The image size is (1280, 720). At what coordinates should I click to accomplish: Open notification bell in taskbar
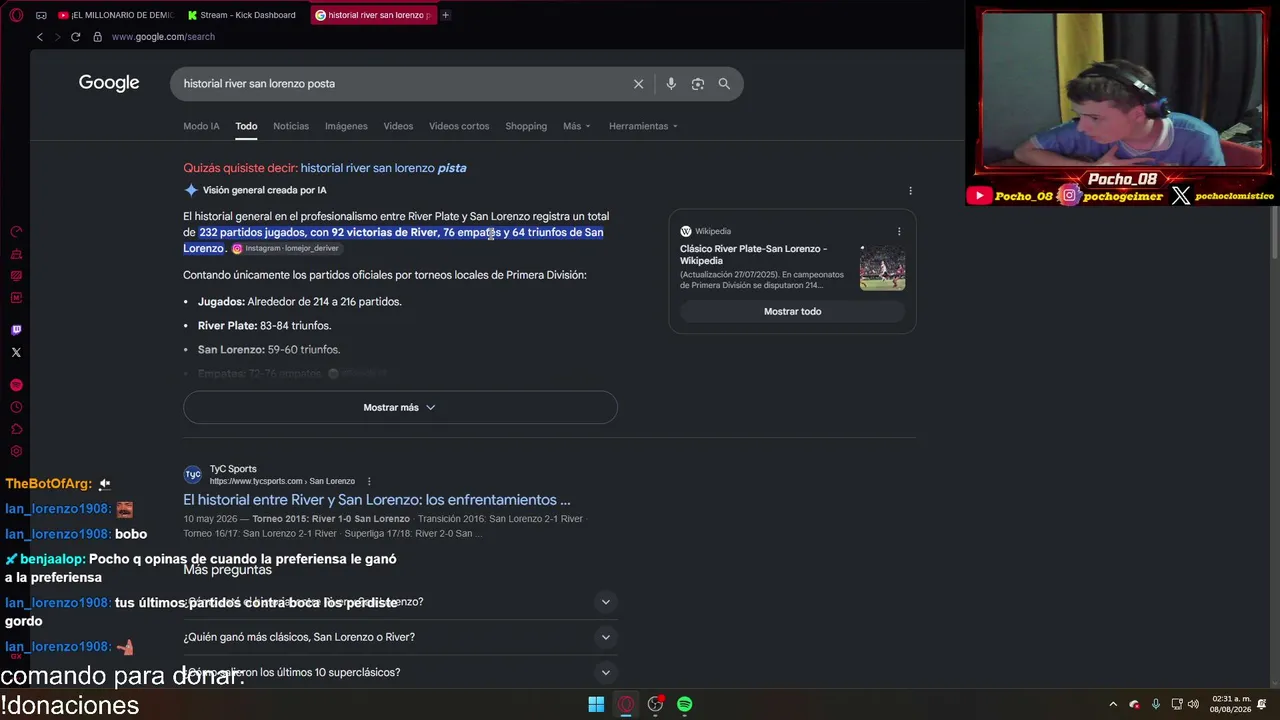pyautogui.click(x=1262, y=704)
